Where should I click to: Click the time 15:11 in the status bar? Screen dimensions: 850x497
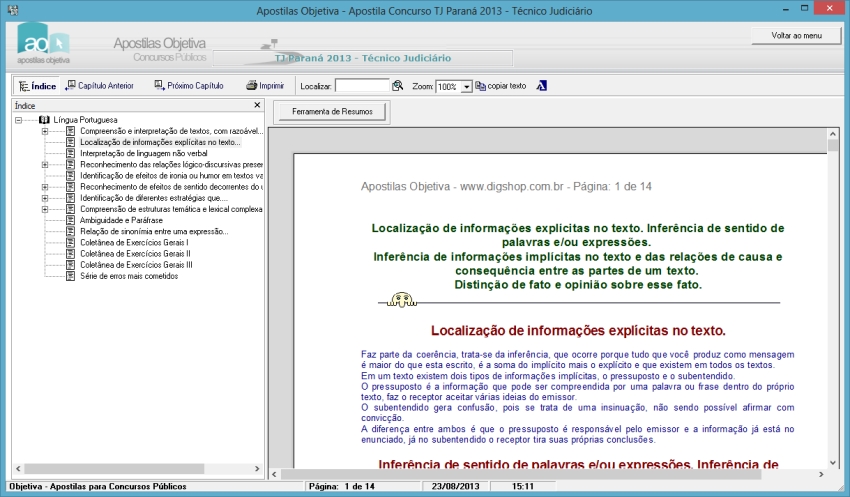click(523, 486)
